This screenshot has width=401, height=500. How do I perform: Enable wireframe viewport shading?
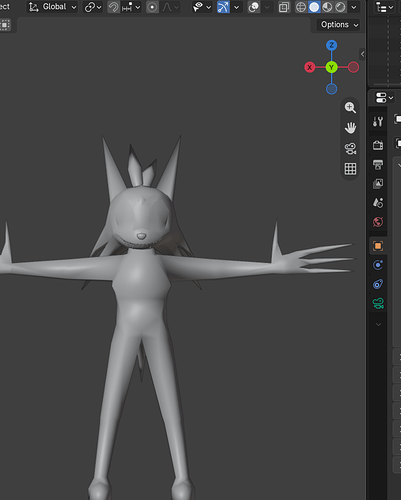pos(301,7)
